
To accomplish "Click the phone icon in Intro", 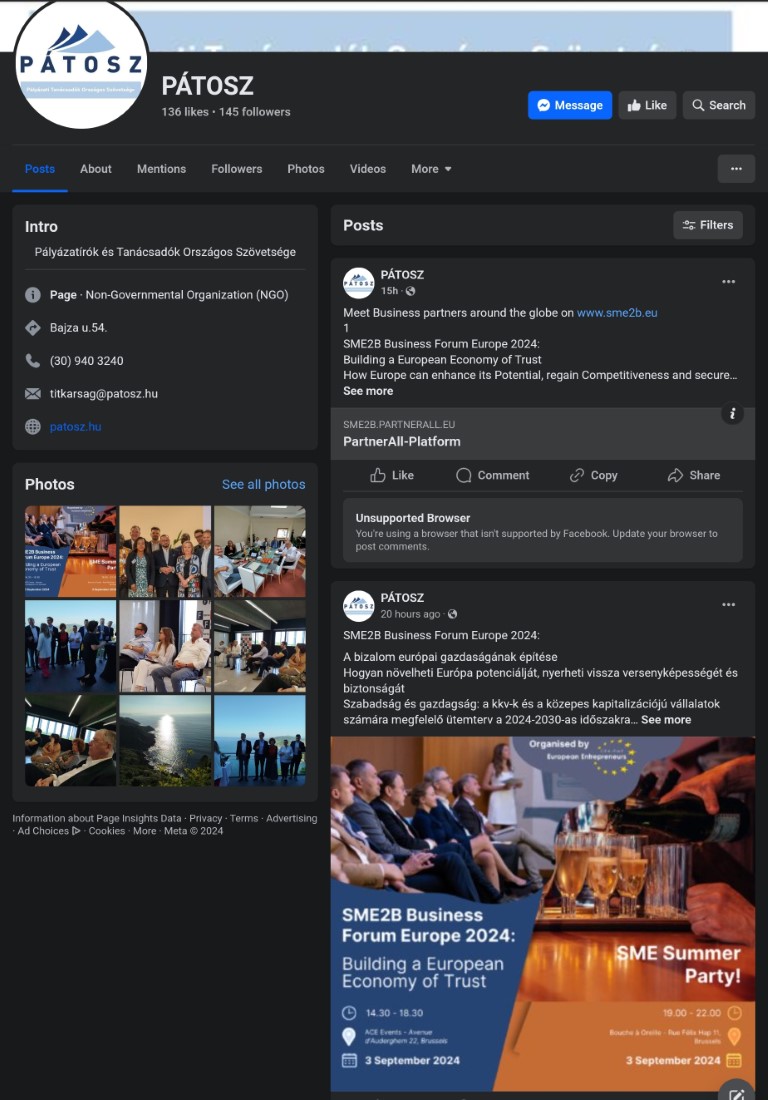I will [33, 361].
